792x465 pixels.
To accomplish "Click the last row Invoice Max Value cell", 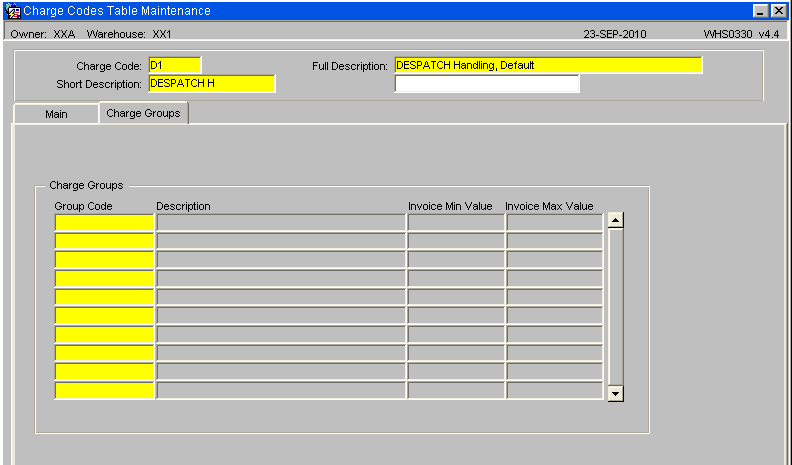I will [x=555, y=390].
